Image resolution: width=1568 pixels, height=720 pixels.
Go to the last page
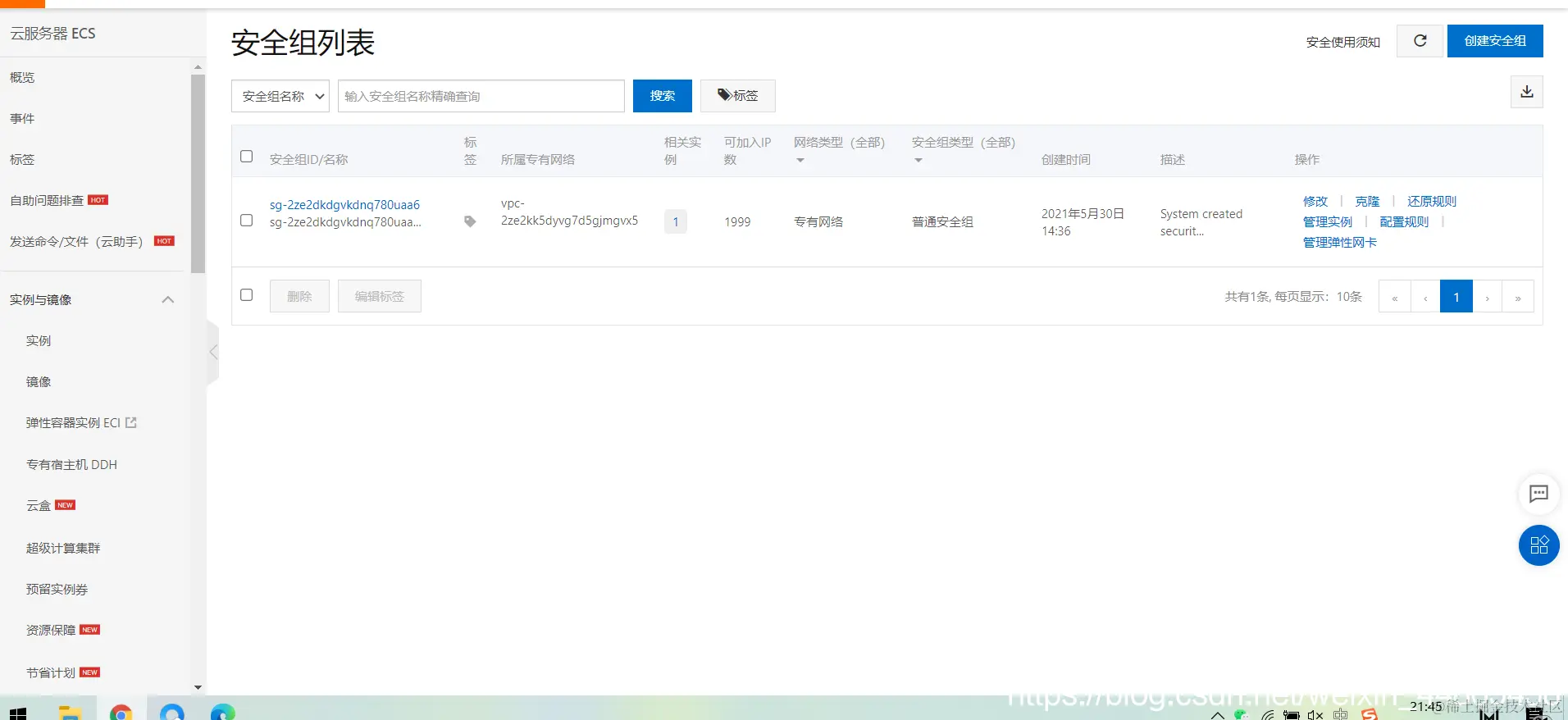click(x=1518, y=297)
